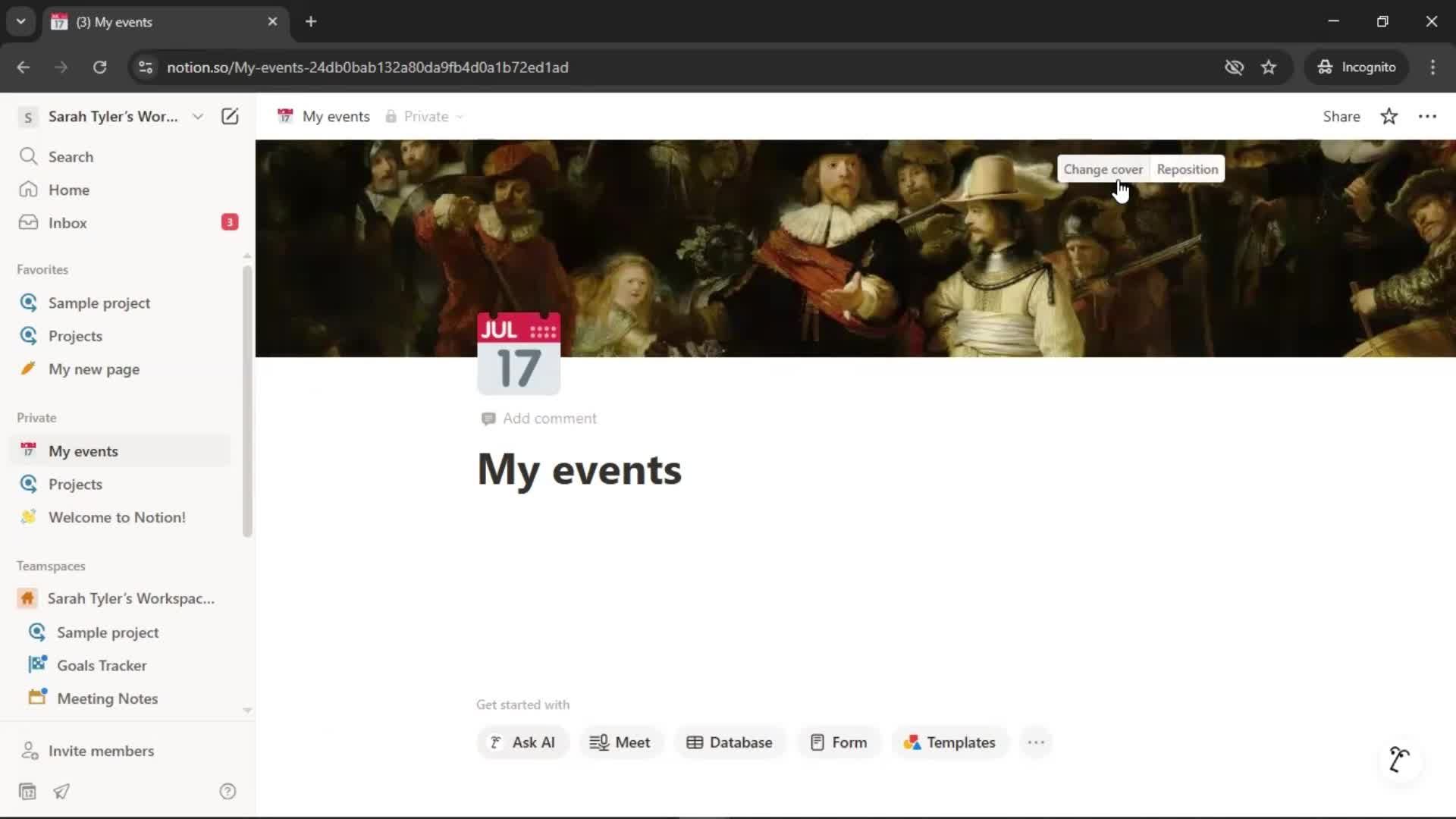Go back in browser
1456x819 pixels.
pyautogui.click(x=24, y=67)
